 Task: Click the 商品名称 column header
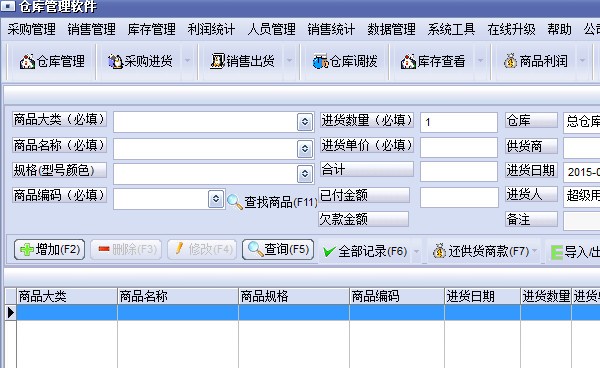[178, 296]
